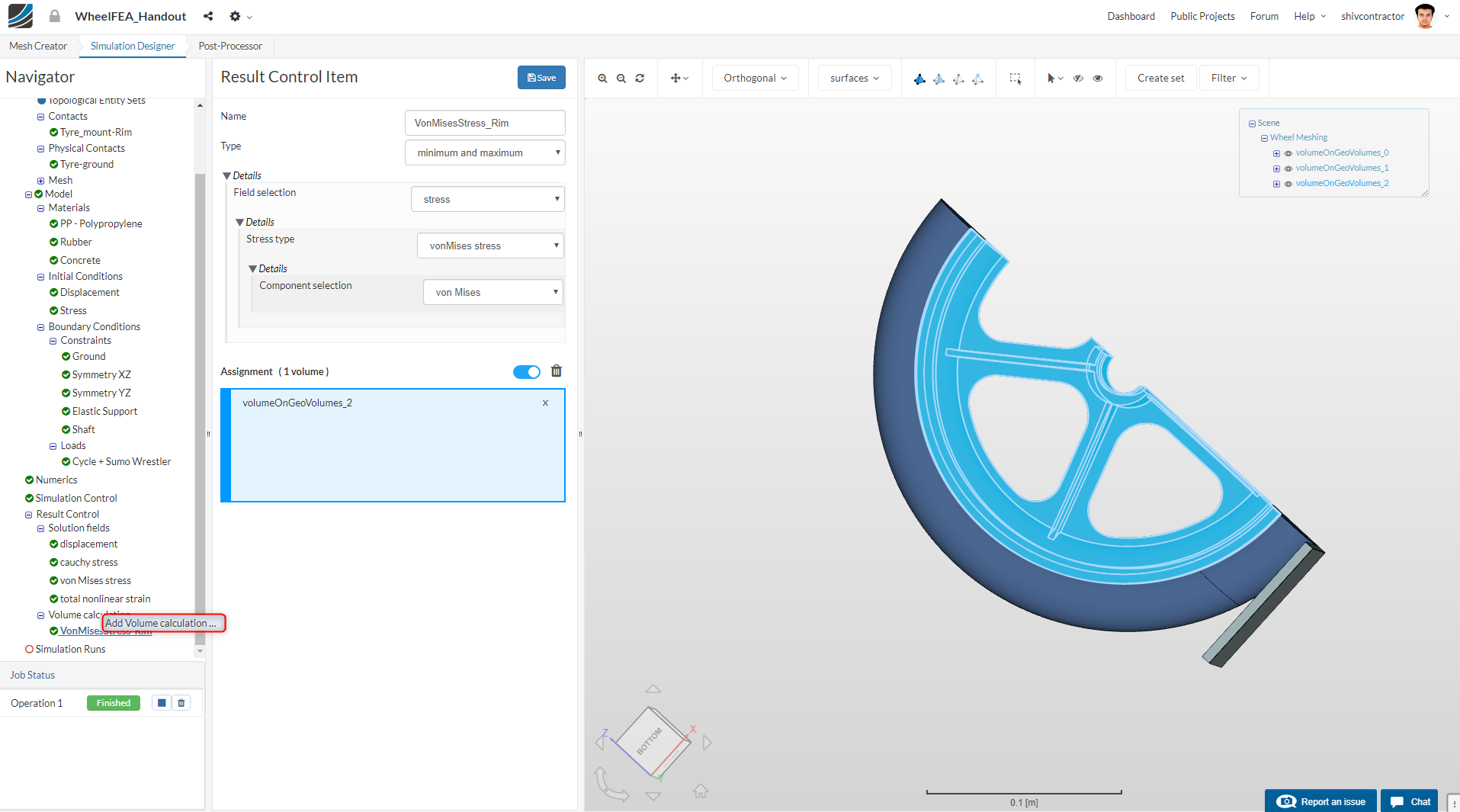Viewport: 1460px width, 812px height.
Task: Select third pyramid render mode icon
Action: [958, 79]
